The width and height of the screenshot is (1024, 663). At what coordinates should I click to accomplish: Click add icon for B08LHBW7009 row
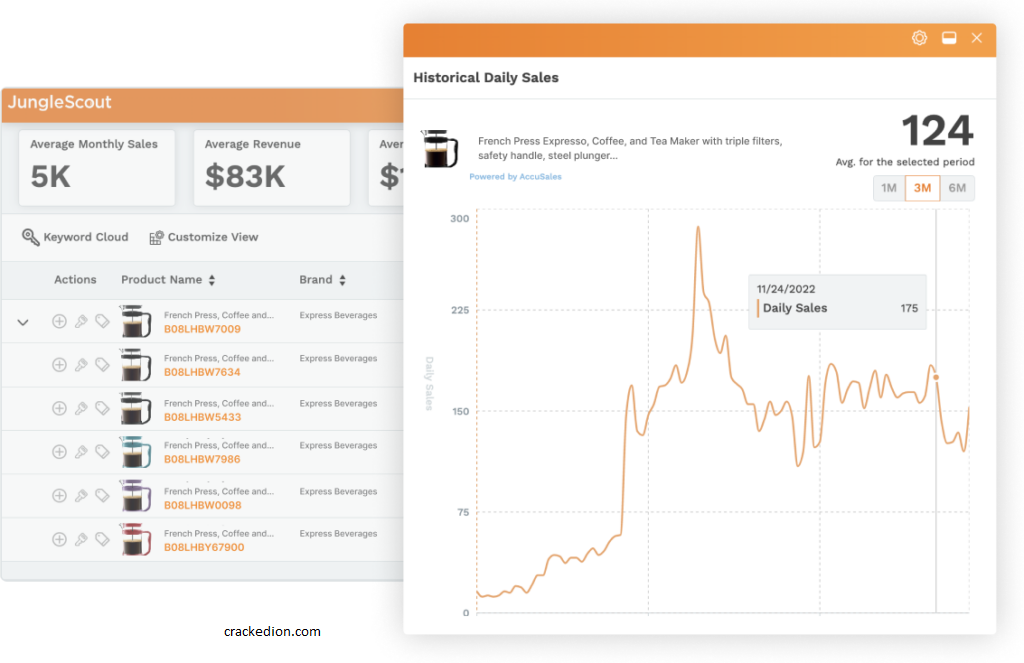pyautogui.click(x=59, y=321)
